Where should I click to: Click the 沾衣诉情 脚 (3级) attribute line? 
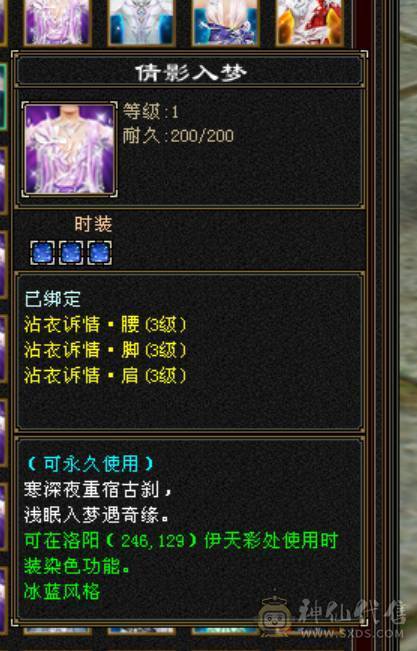105,350
